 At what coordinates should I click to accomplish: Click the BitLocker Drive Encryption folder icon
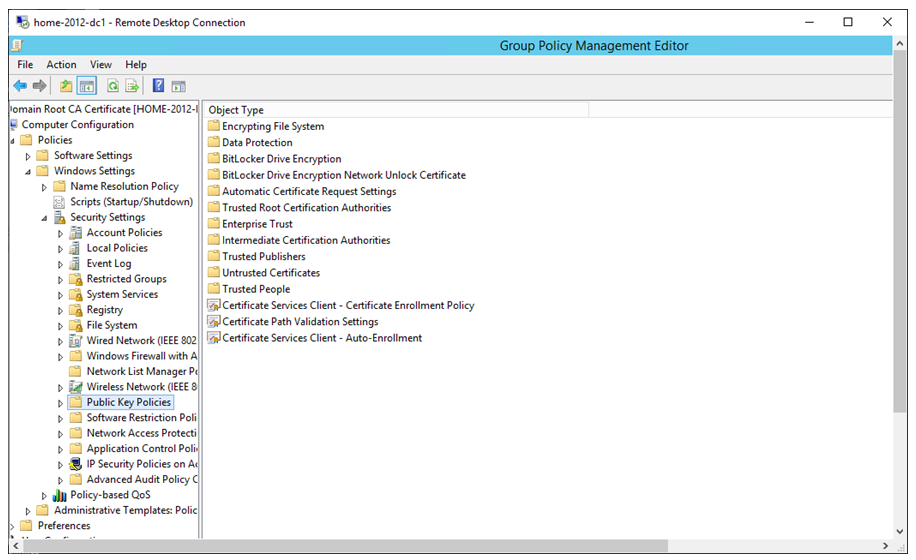click(x=214, y=158)
